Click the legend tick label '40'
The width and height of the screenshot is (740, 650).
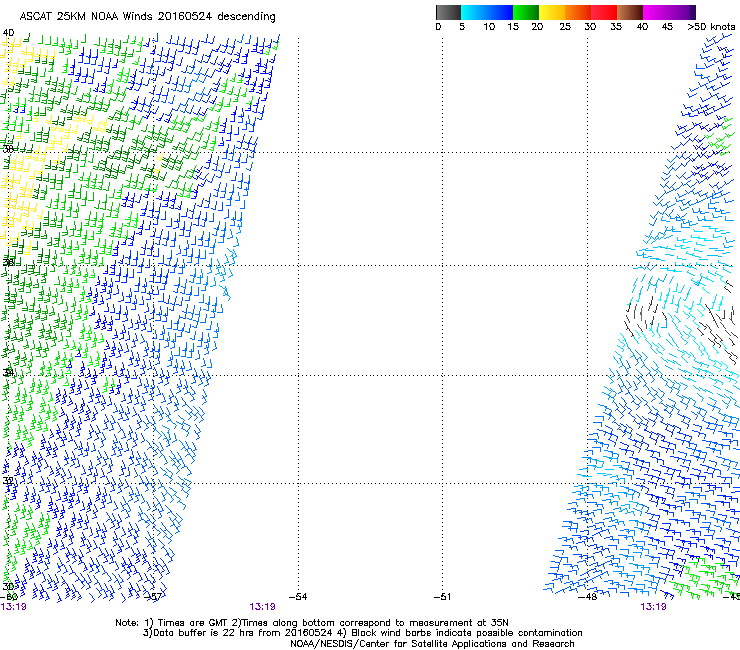[x=642, y=27]
